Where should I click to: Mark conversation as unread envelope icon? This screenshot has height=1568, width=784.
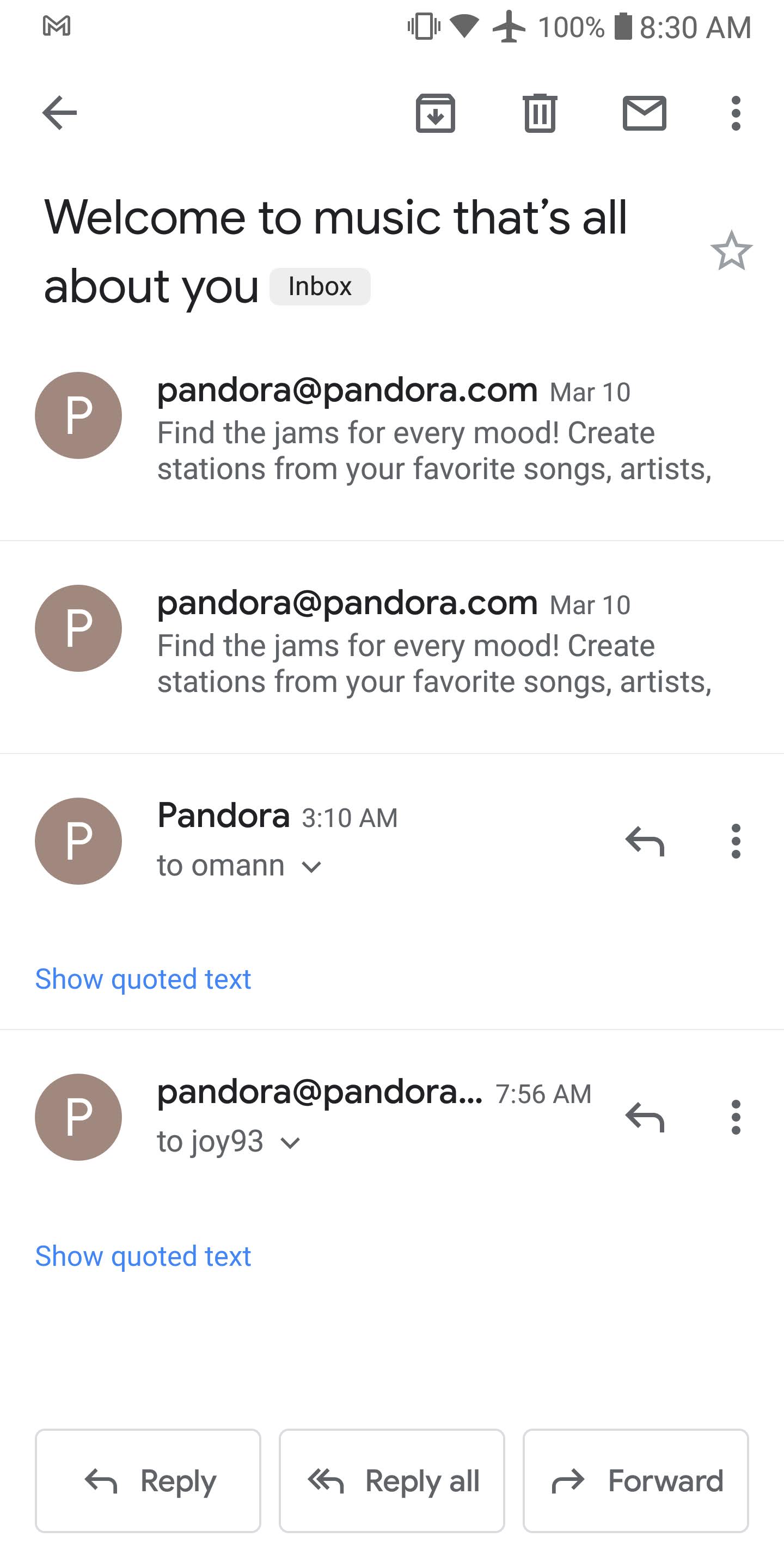click(x=644, y=113)
